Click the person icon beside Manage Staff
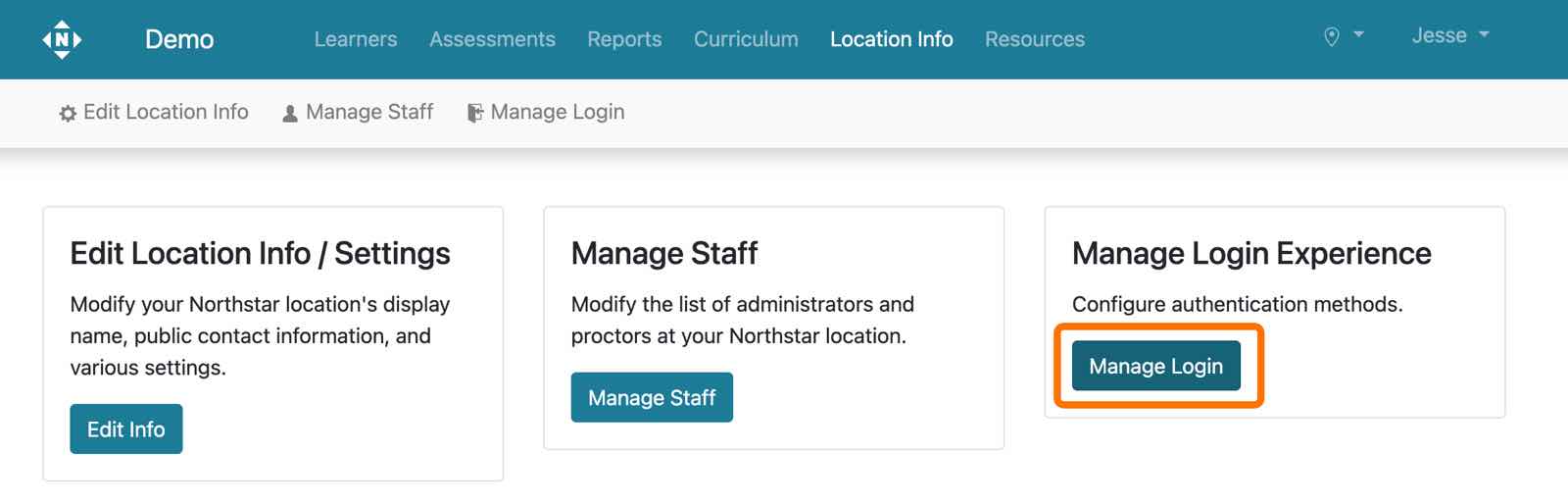Screen dimensions: 1568x503 pyautogui.click(x=290, y=114)
